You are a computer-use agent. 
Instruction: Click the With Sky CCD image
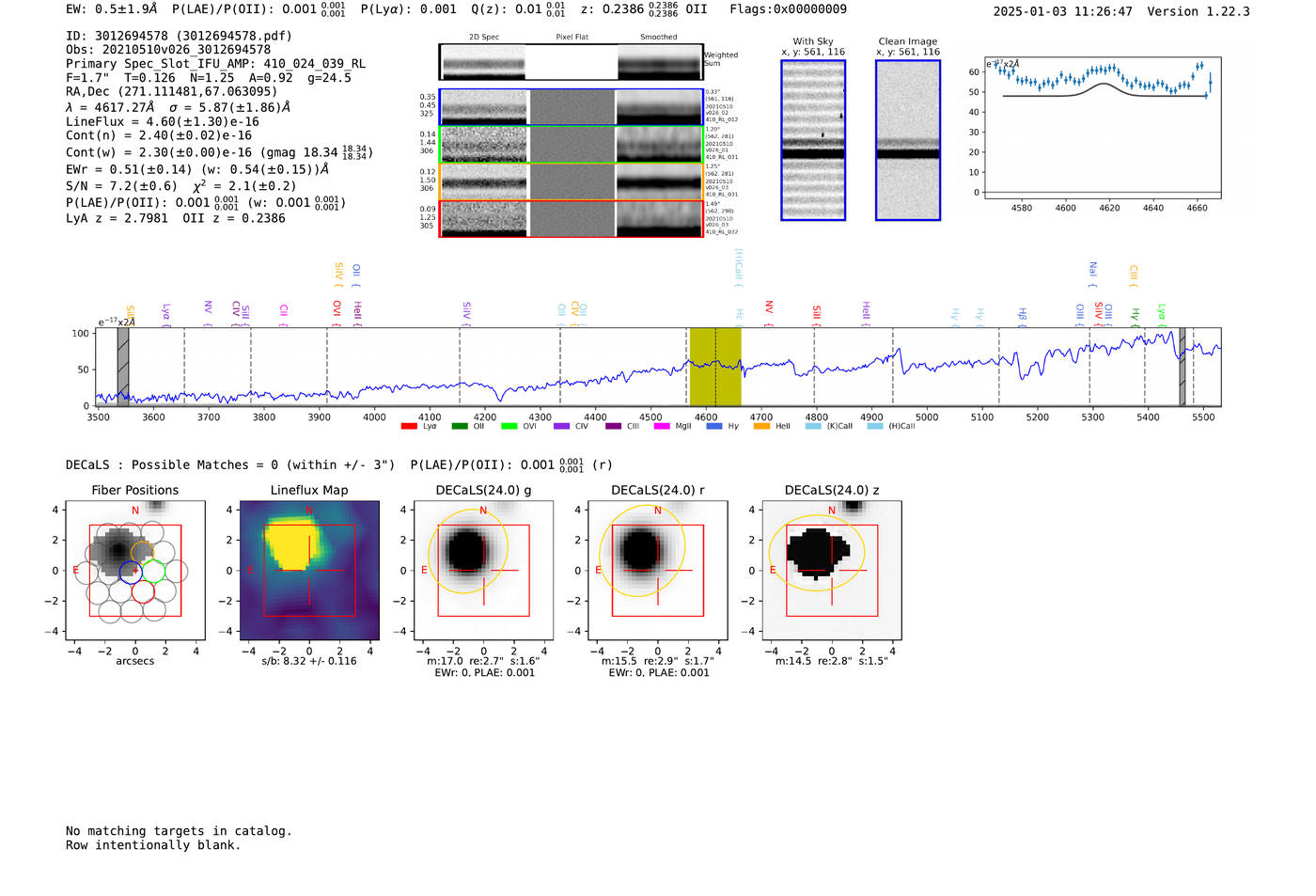coord(813,140)
